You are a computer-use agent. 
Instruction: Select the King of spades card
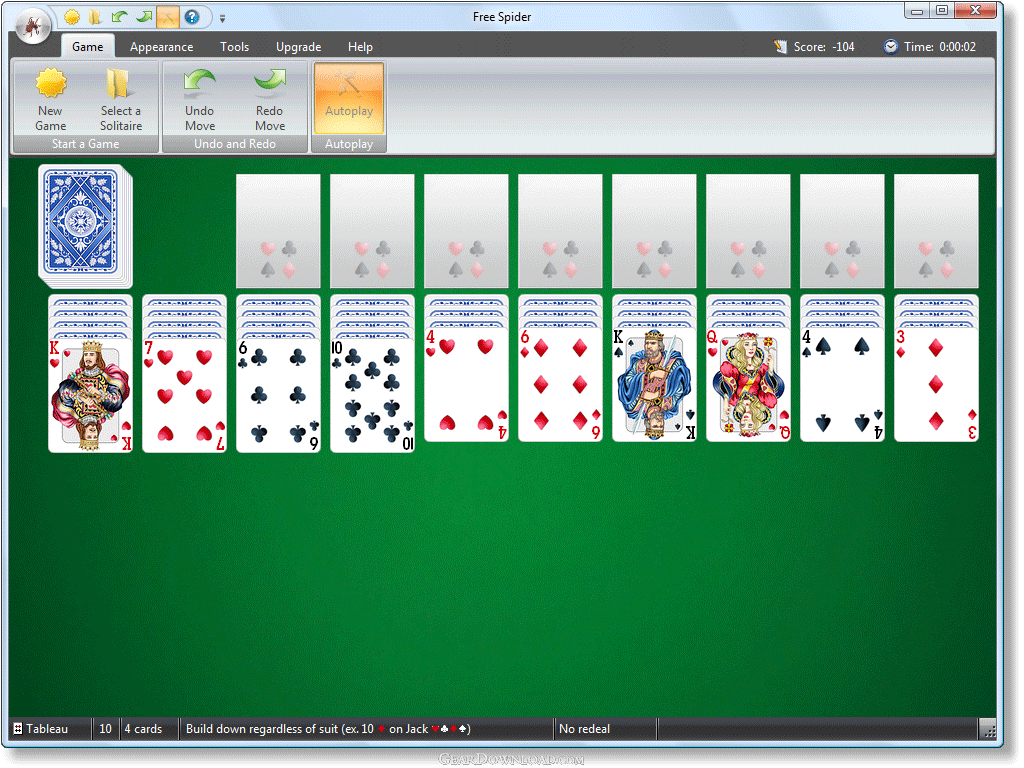click(654, 384)
